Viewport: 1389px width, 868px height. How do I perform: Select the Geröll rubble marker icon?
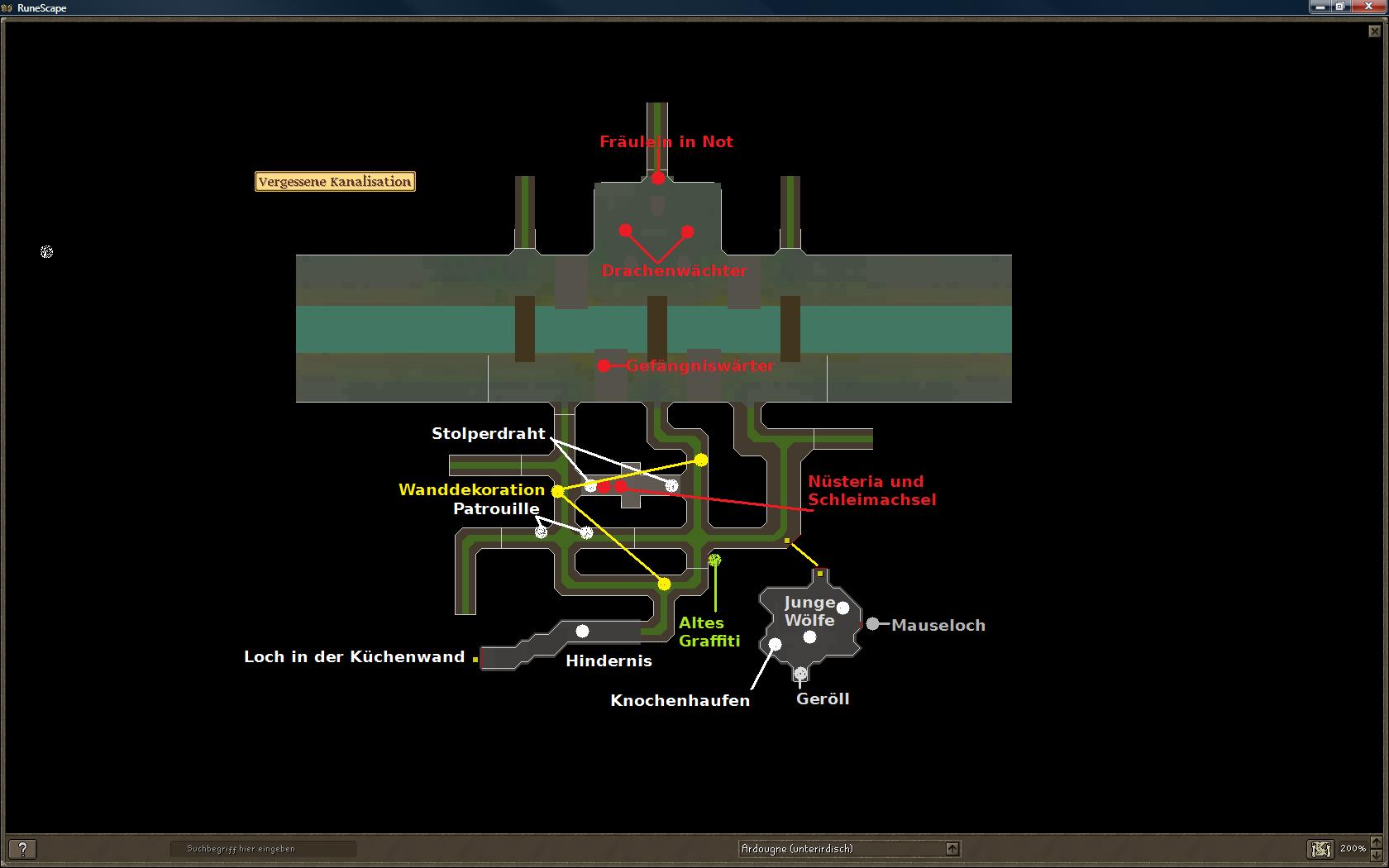pyautogui.click(x=800, y=675)
